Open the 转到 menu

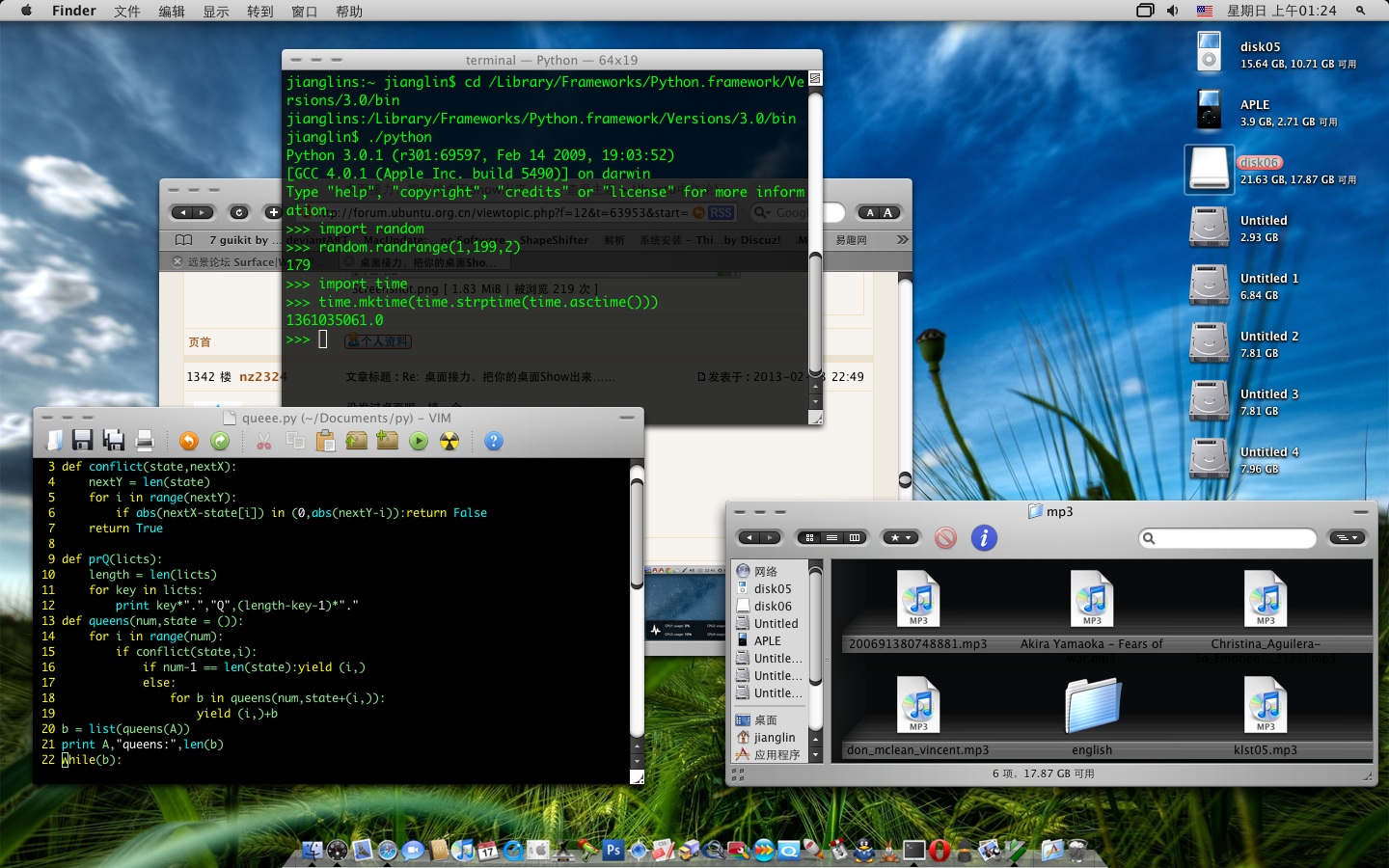point(260,11)
